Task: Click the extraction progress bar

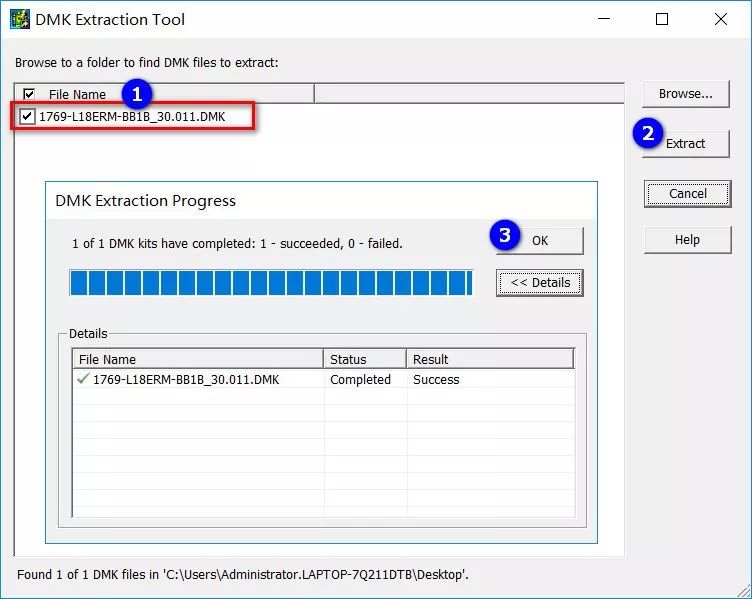Action: pyautogui.click(x=271, y=282)
